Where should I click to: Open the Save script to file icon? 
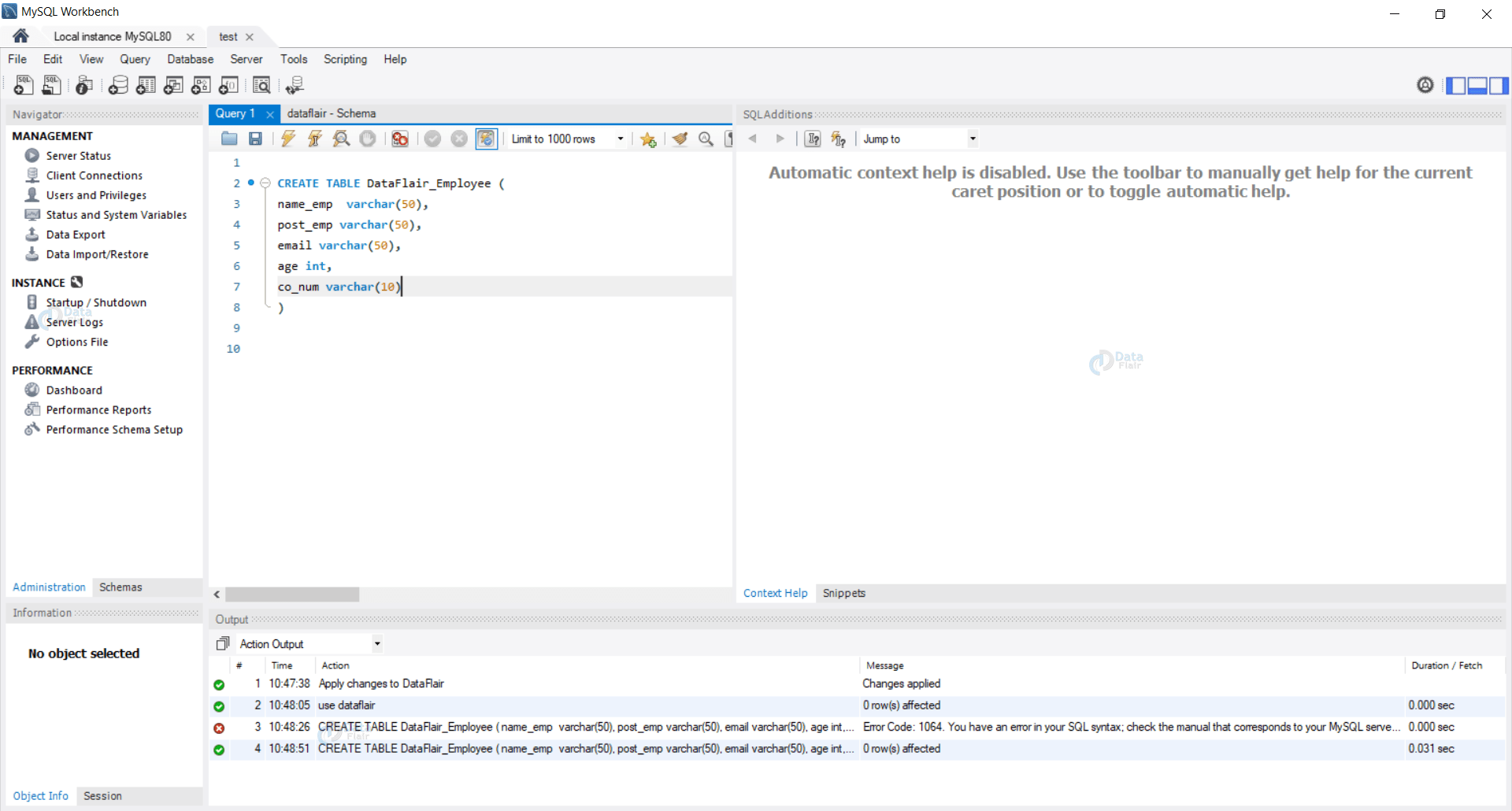(x=254, y=139)
